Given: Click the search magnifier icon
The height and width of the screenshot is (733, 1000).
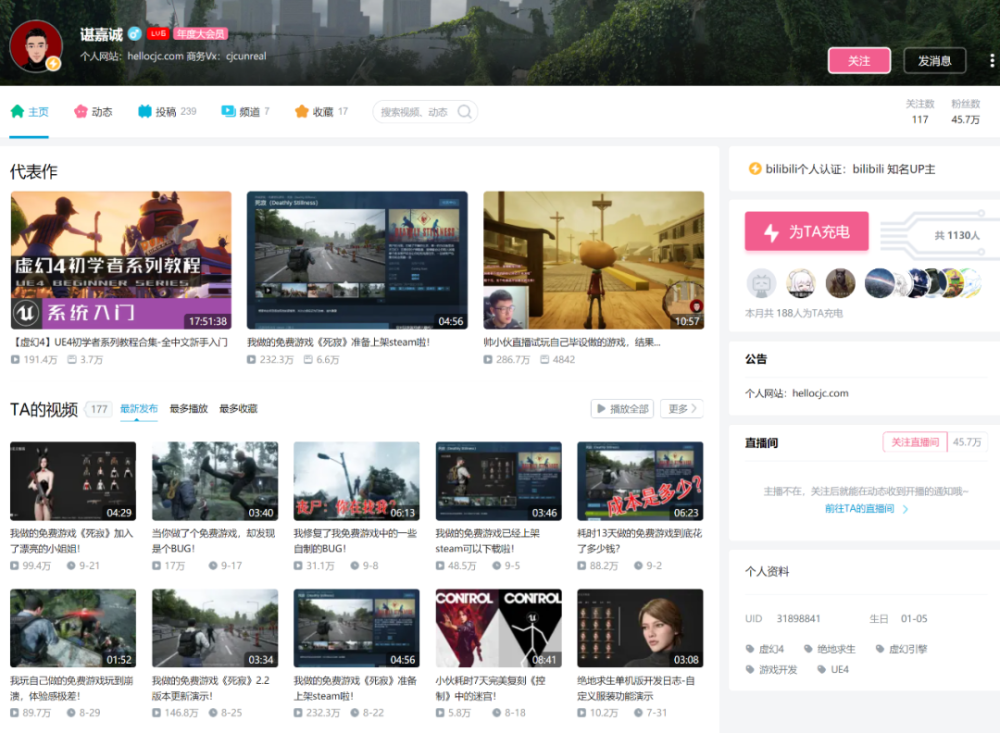Looking at the screenshot, I should tap(465, 112).
